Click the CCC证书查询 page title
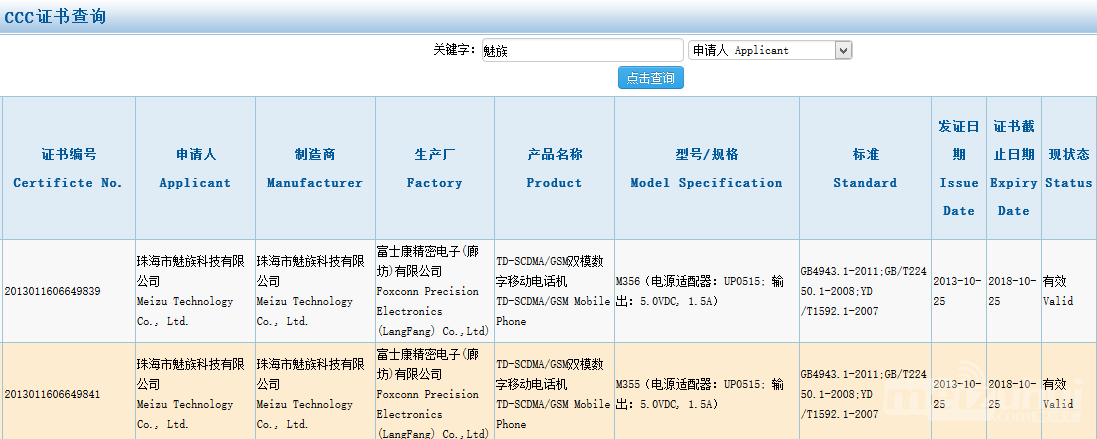The height and width of the screenshot is (439, 1097). pos(55,17)
